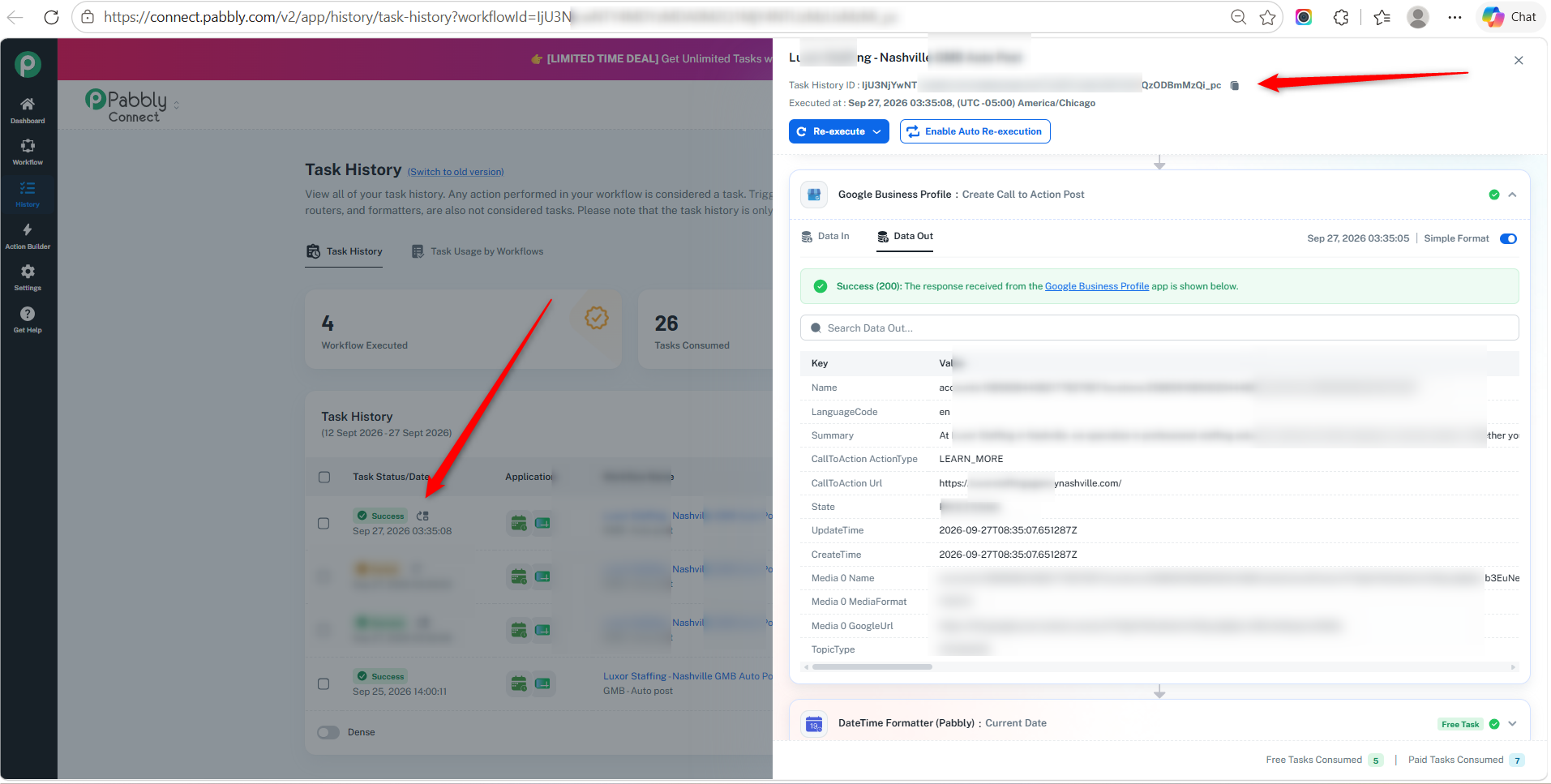Viewport: 1551px width, 784px height.
Task: Open the Task Usage by Workflows tab
Action: pyautogui.click(x=478, y=251)
